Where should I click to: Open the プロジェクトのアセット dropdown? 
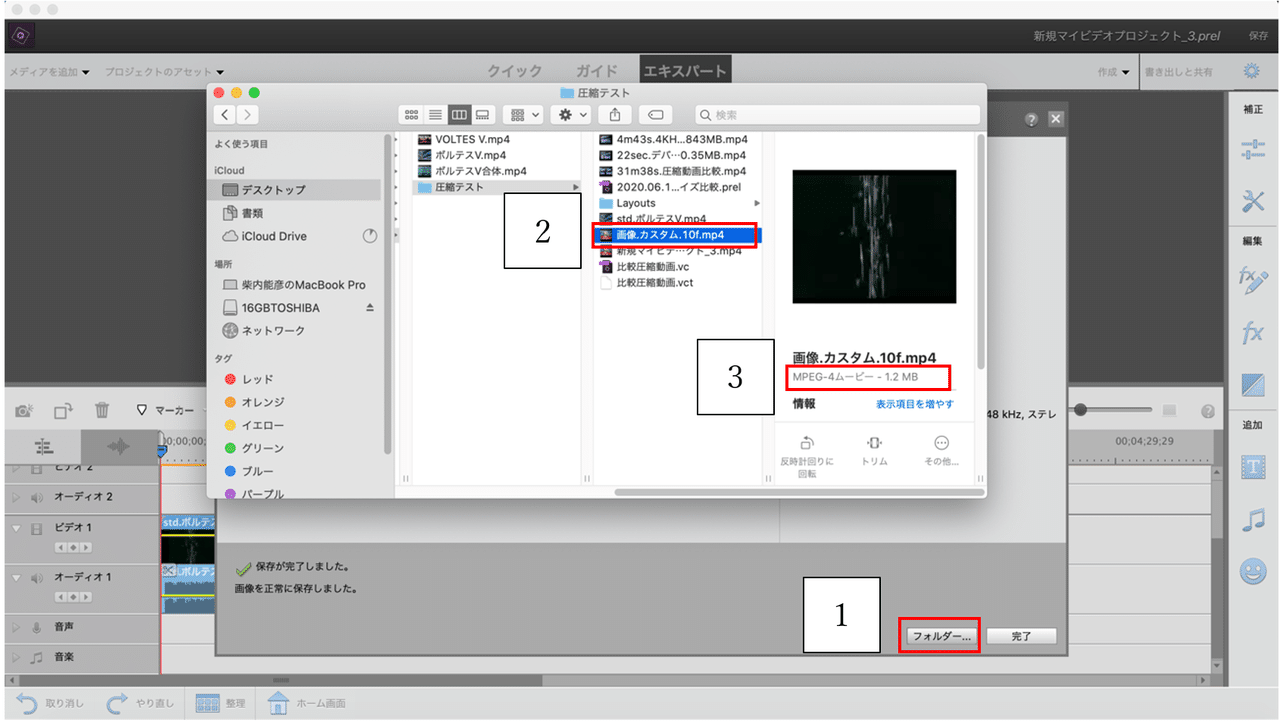tap(164, 72)
